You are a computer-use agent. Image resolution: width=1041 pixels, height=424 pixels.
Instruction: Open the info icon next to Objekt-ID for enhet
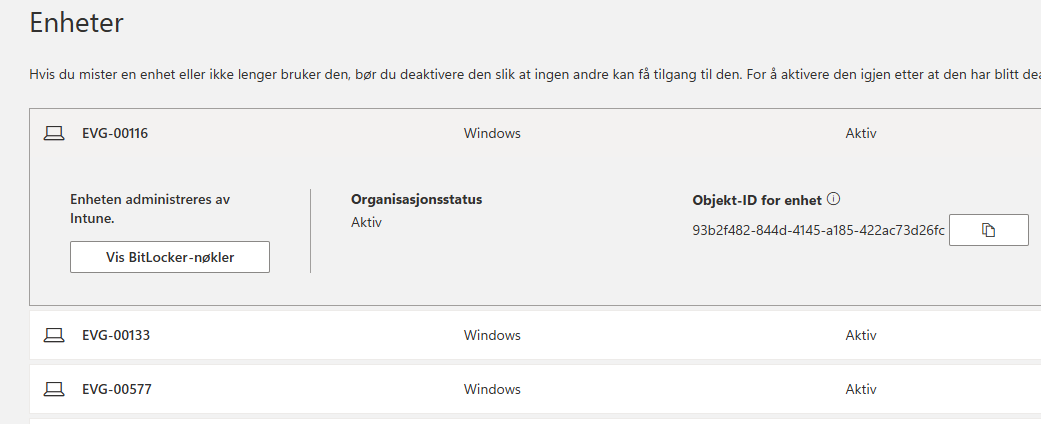pos(835,198)
